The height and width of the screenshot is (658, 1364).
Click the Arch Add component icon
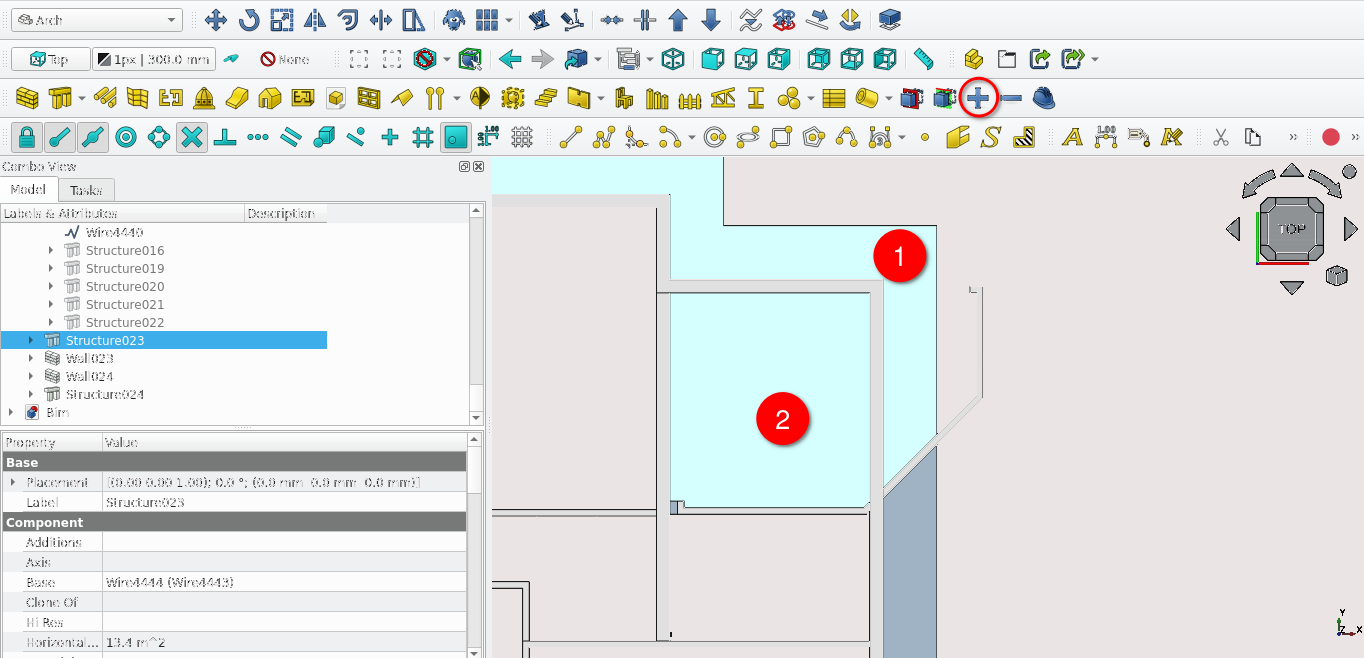click(978, 98)
